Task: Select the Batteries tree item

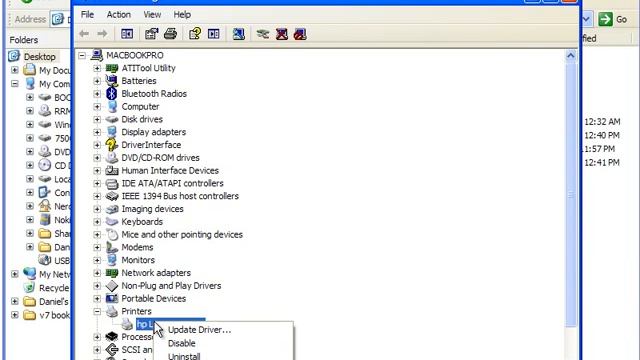Action: click(139, 81)
